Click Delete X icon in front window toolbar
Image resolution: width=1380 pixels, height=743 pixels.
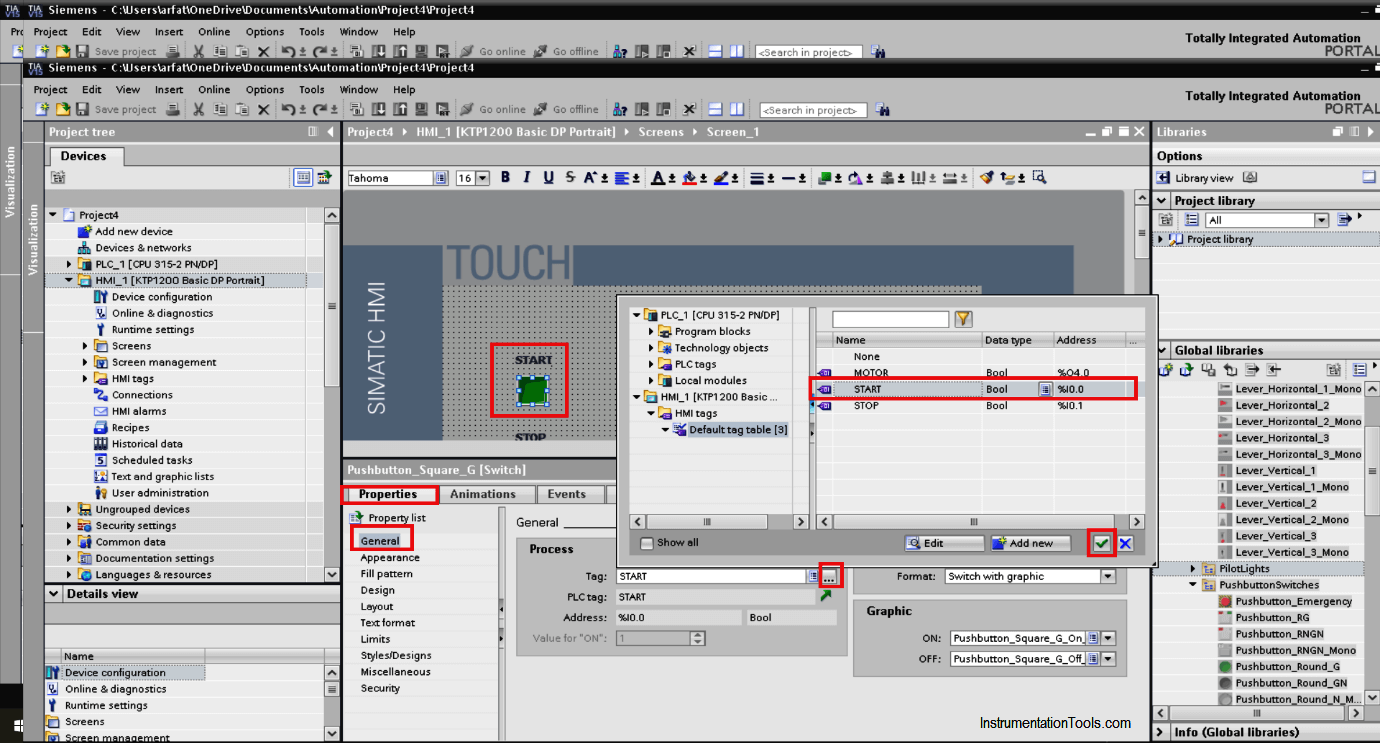point(264,109)
